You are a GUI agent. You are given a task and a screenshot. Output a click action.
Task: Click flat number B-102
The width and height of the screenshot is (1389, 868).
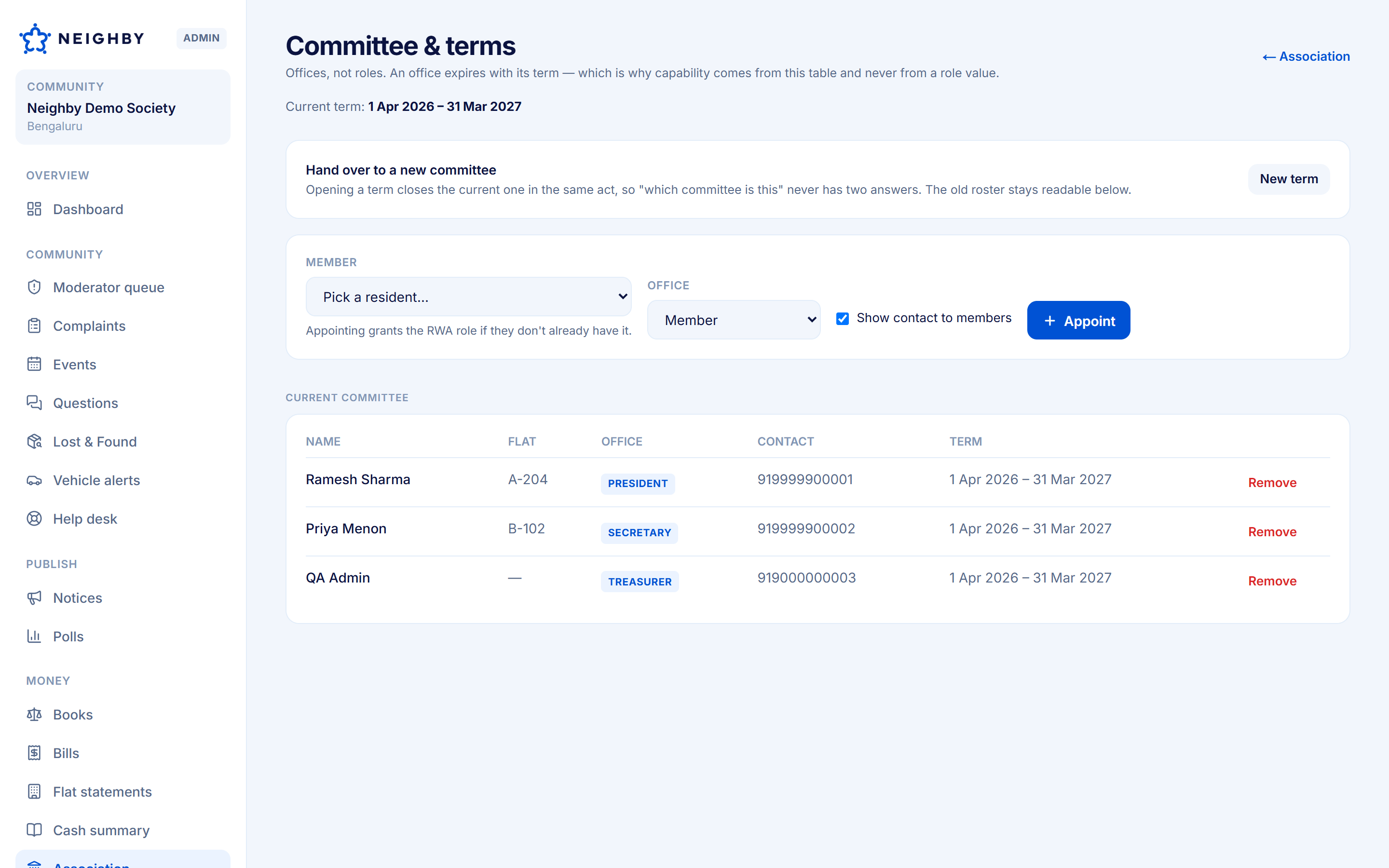(x=526, y=528)
